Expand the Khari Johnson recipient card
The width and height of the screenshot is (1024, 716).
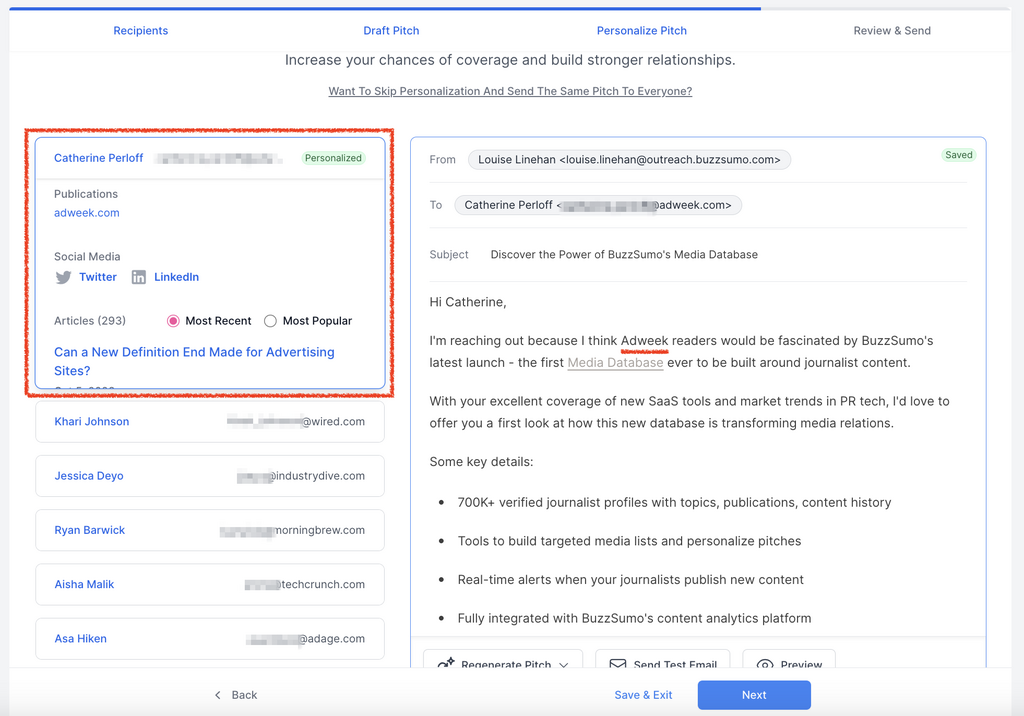point(210,422)
